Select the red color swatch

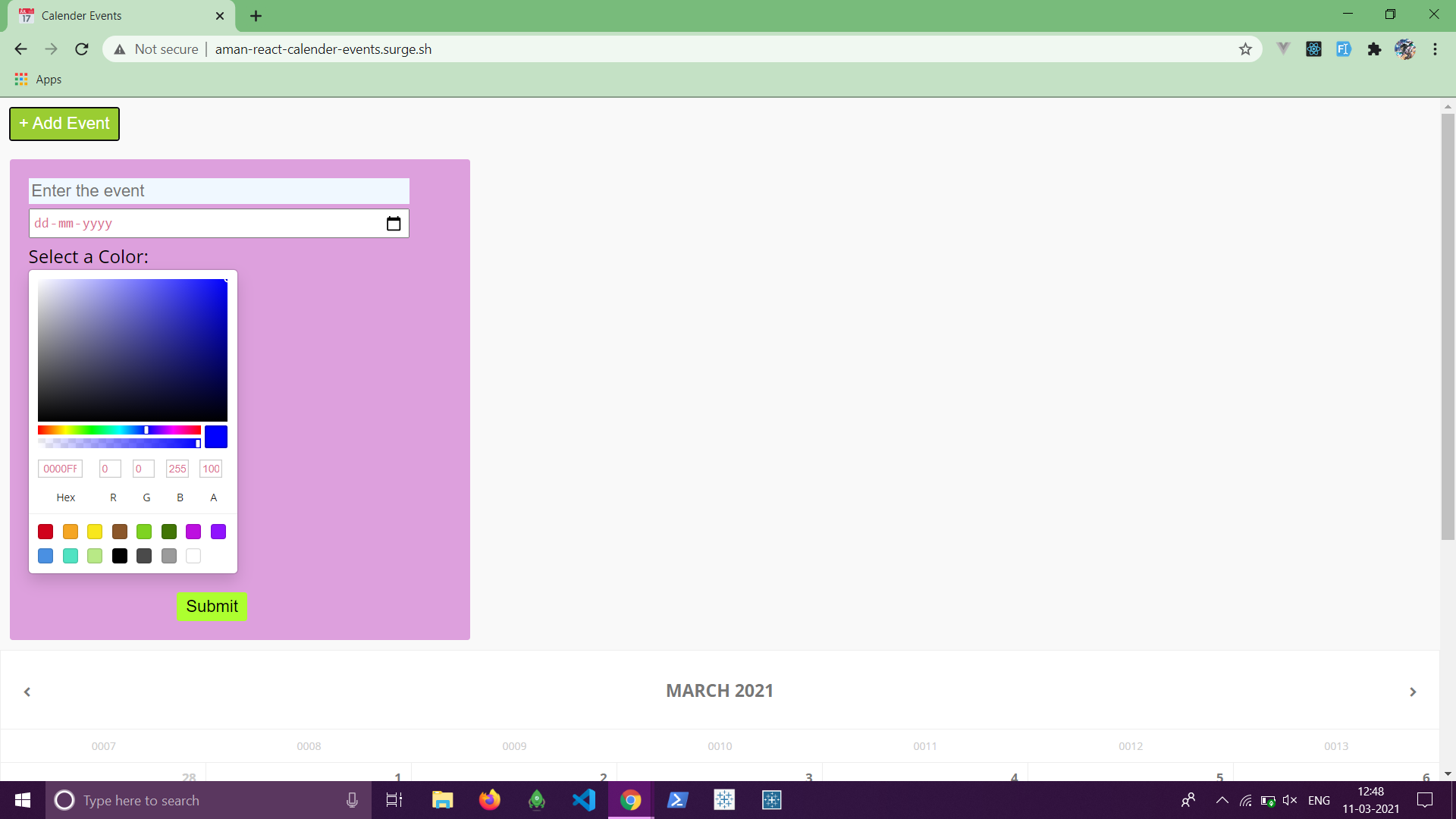45,532
